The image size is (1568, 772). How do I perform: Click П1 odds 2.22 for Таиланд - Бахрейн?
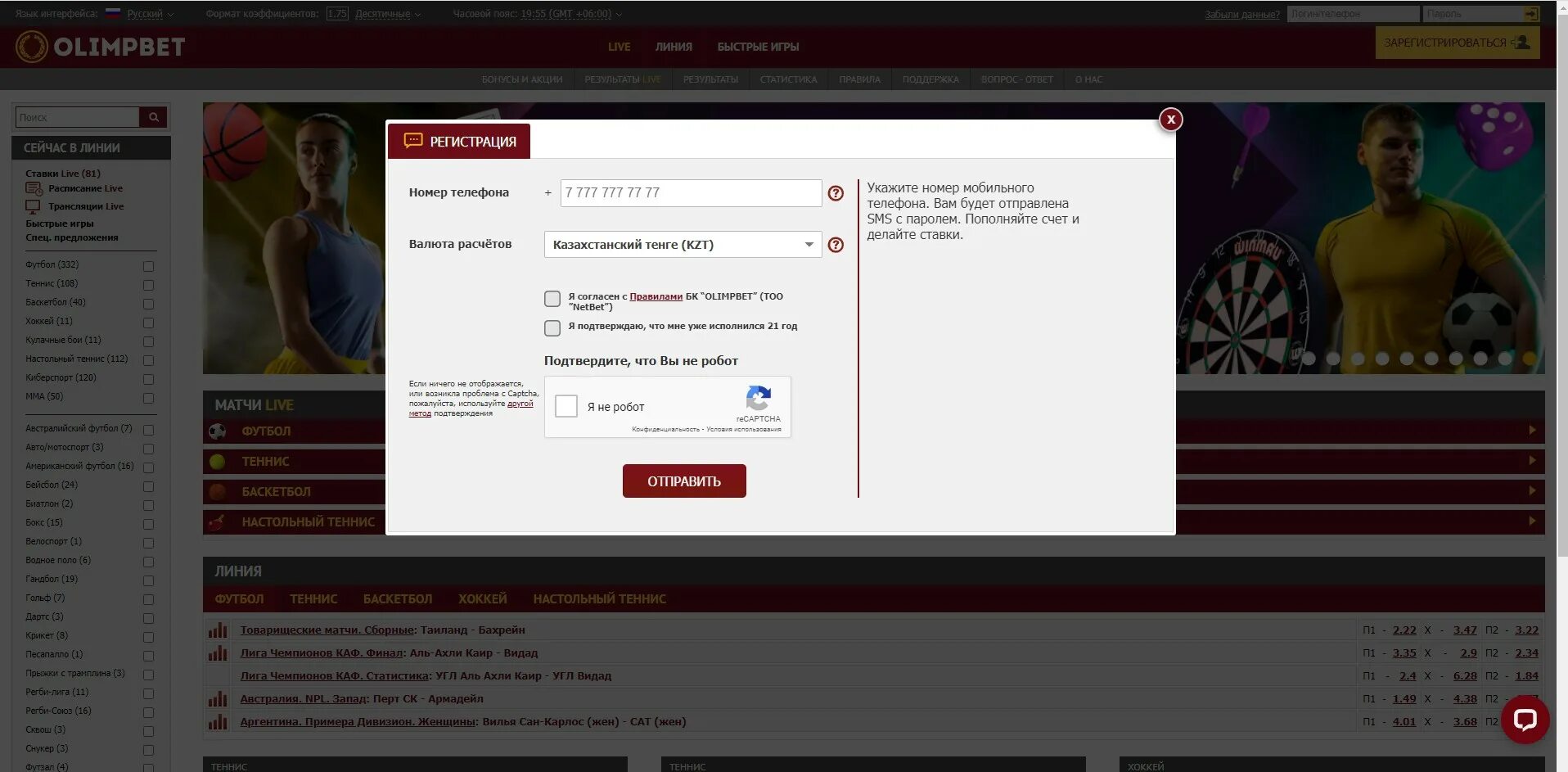[1404, 630]
